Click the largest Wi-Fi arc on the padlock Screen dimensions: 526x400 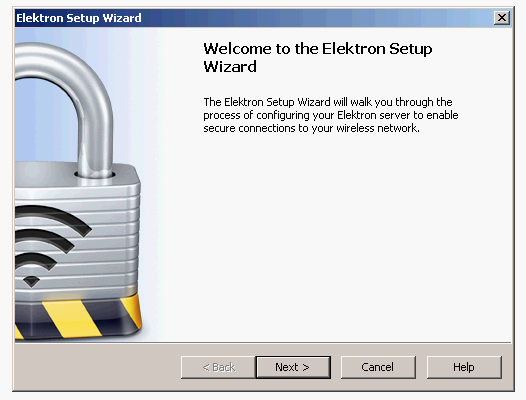click(x=54, y=218)
